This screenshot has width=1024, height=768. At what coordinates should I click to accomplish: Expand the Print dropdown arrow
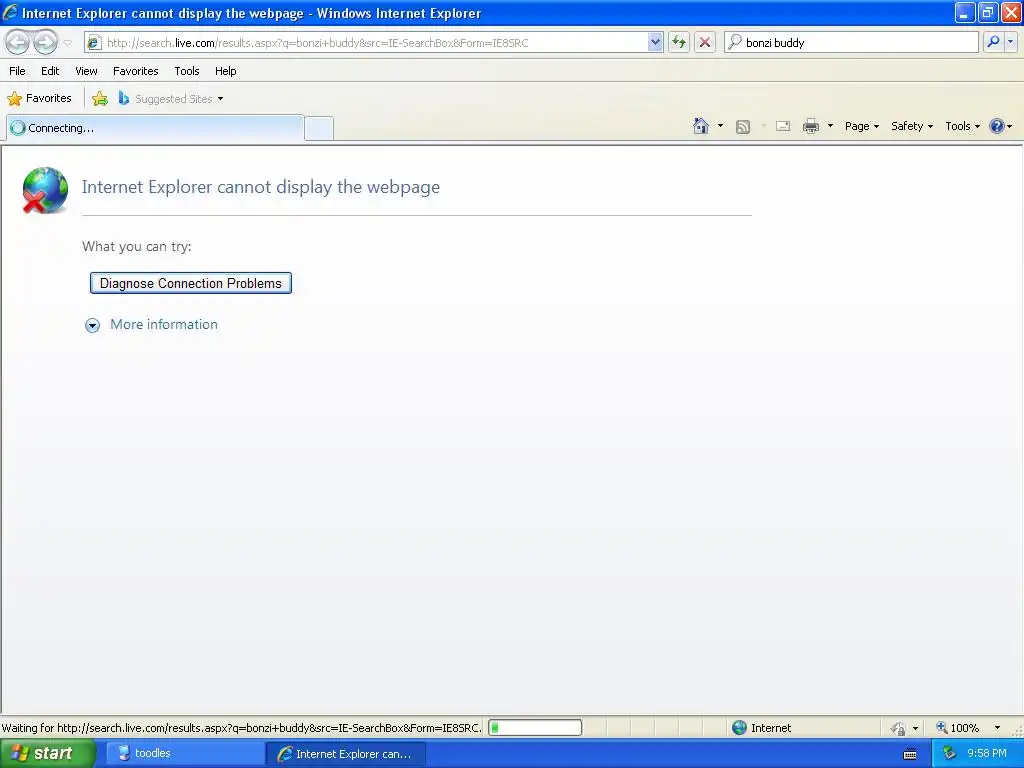tap(831, 126)
